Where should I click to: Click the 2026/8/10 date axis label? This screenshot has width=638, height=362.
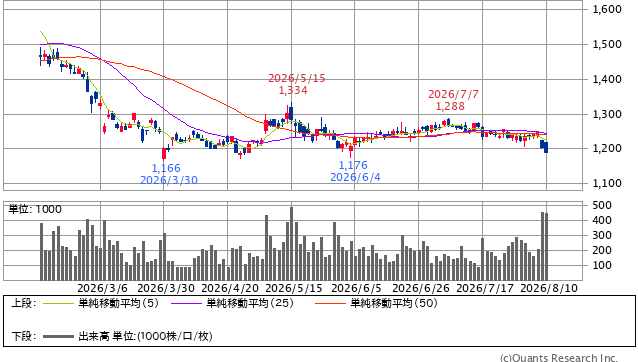(x=549, y=288)
